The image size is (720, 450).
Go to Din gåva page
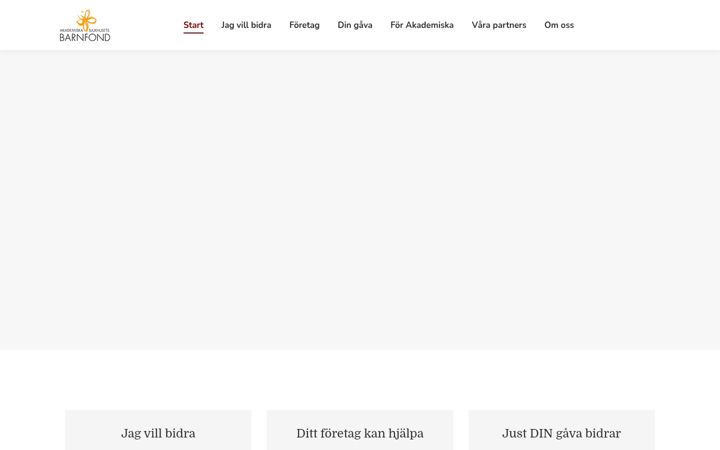(x=355, y=25)
